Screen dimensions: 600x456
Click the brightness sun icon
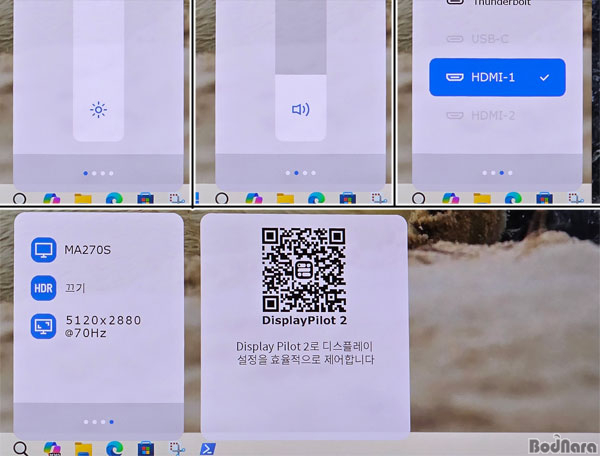click(98, 110)
